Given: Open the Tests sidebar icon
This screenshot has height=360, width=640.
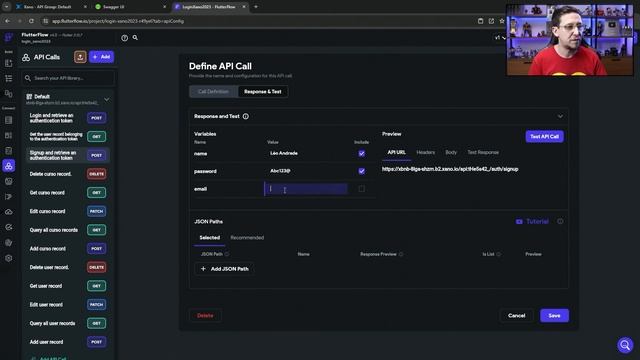Looking at the screenshot, I should (9, 227).
